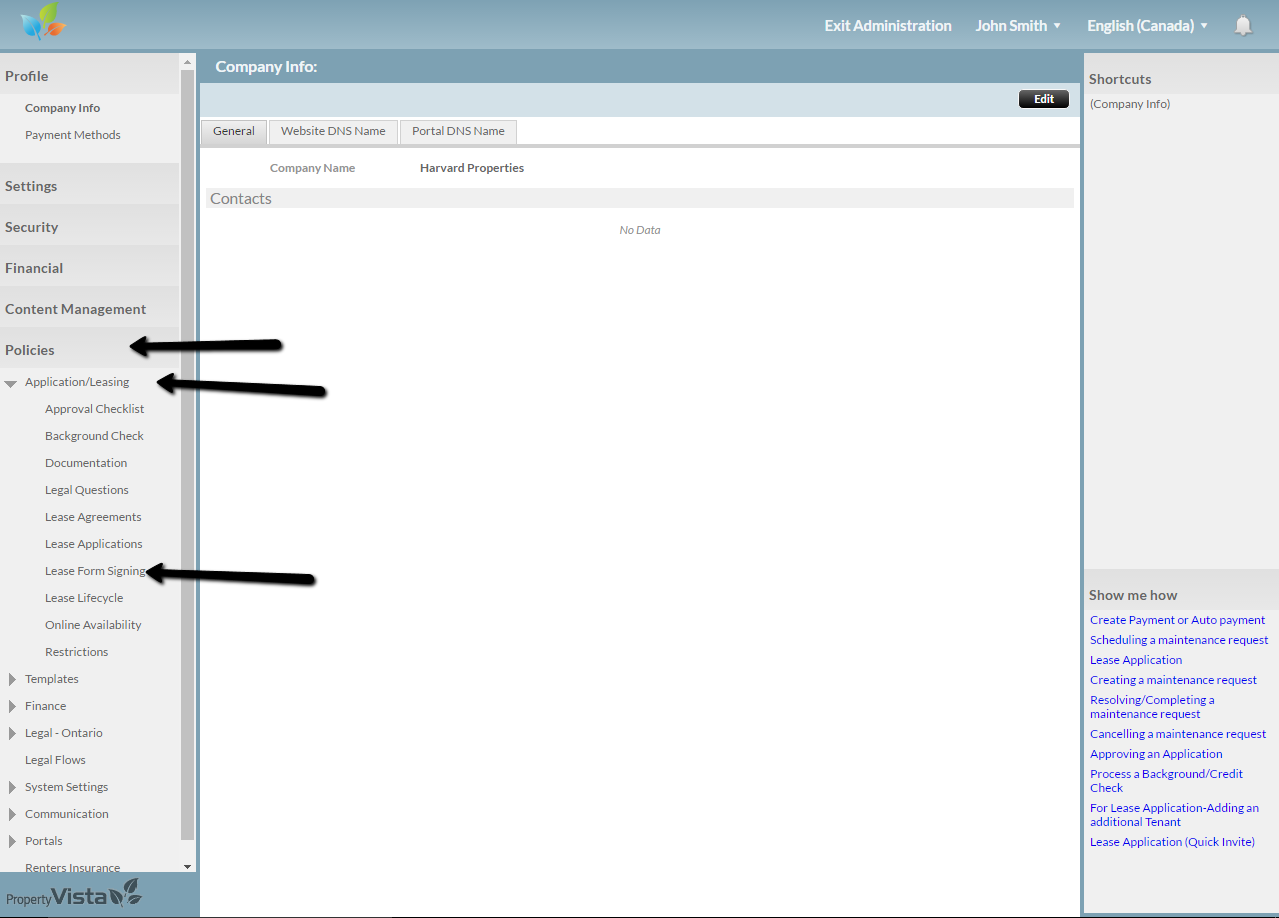Switch to the Website DNS Name tab
The width and height of the screenshot is (1279, 918).
[333, 131]
